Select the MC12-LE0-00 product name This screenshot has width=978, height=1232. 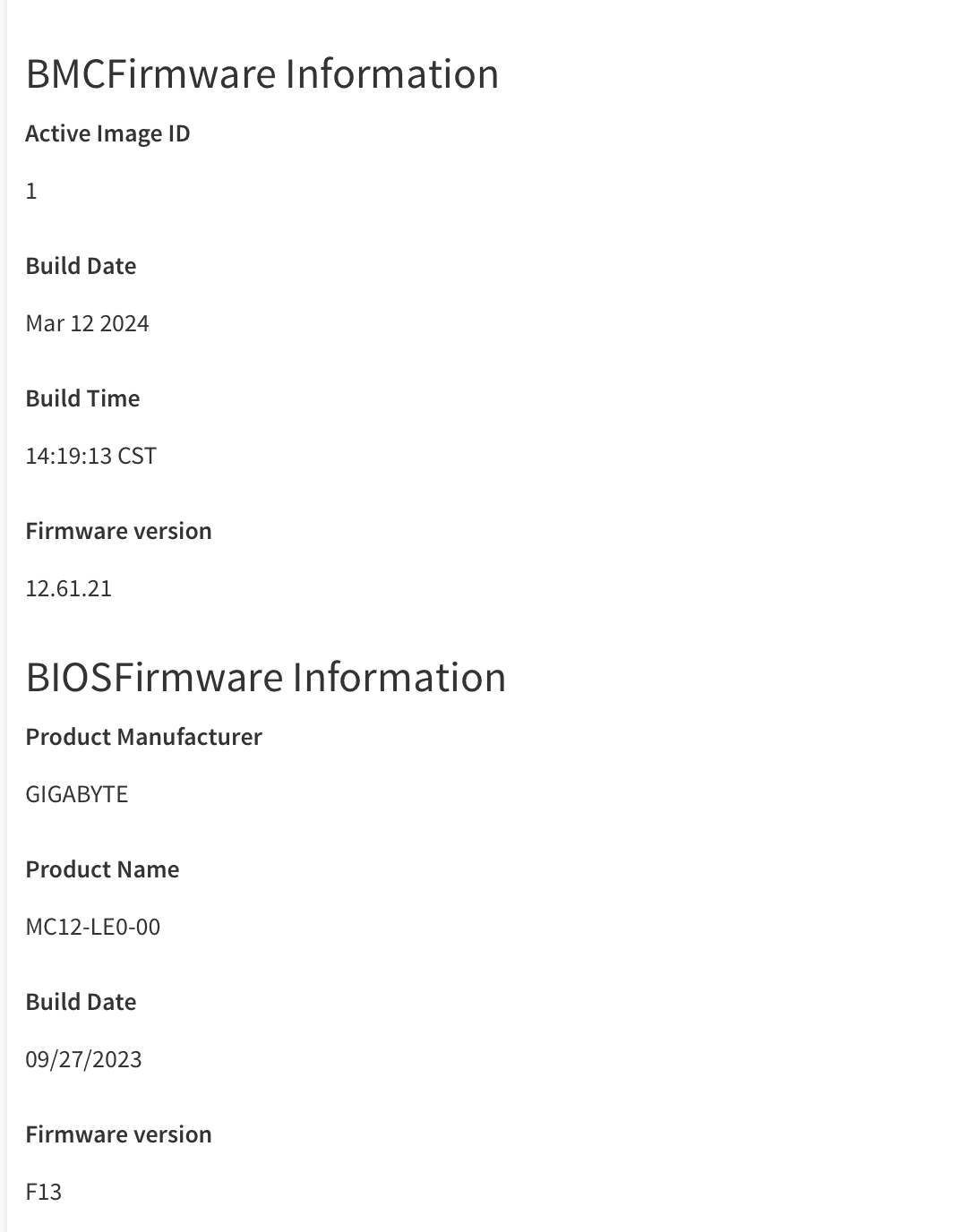(x=93, y=927)
